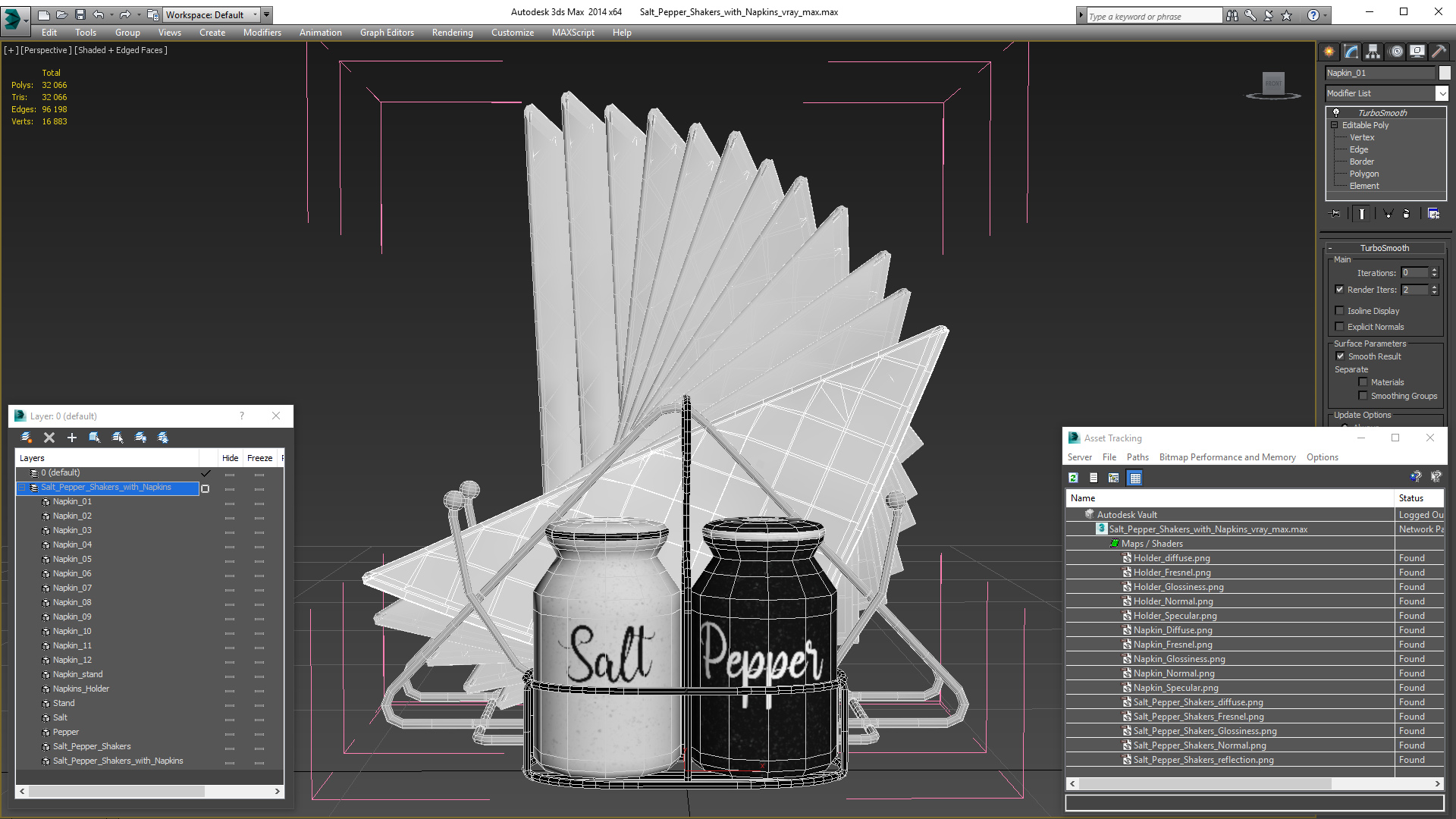Image resolution: width=1456 pixels, height=819 pixels.
Task: Click Make Unique icon below modifier stack
Action: 1388,214
